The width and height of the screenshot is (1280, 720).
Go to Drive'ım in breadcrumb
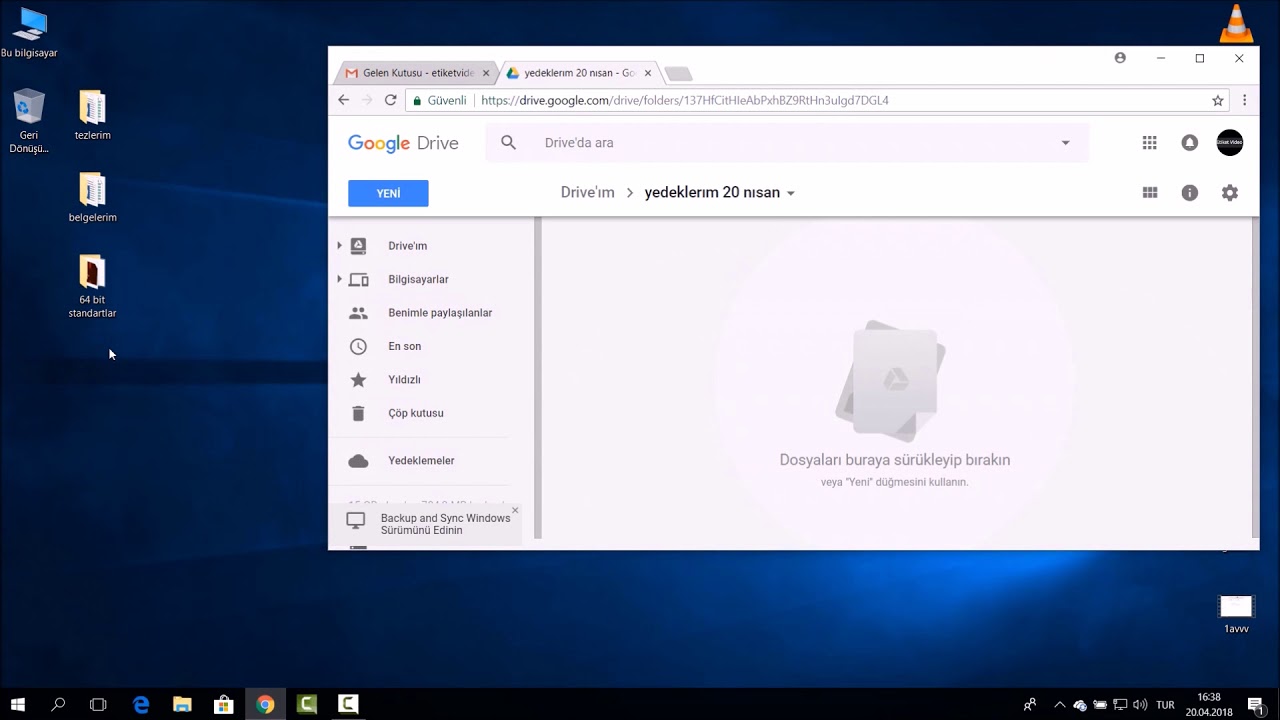pos(587,193)
